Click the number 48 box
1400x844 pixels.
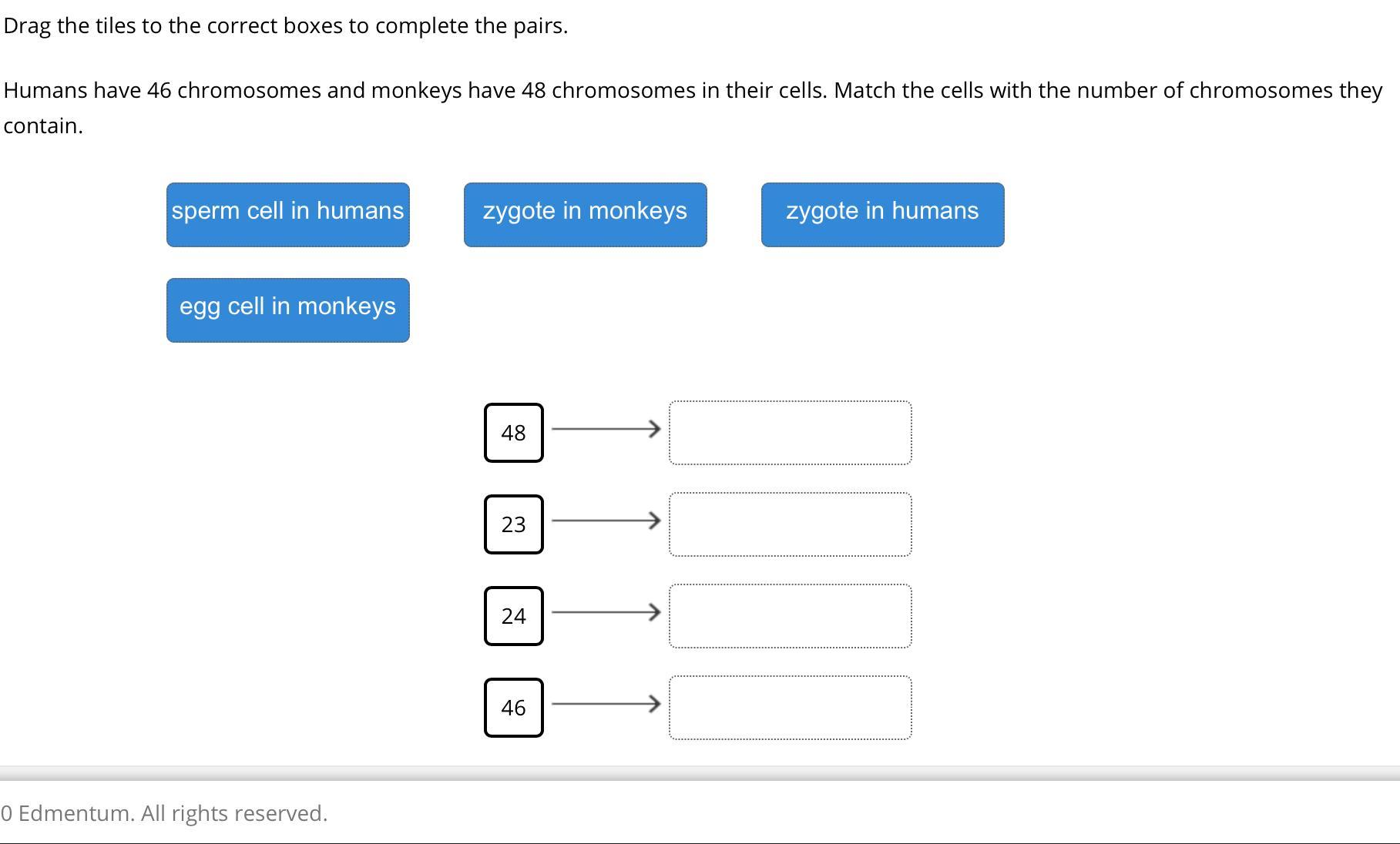pos(514,433)
